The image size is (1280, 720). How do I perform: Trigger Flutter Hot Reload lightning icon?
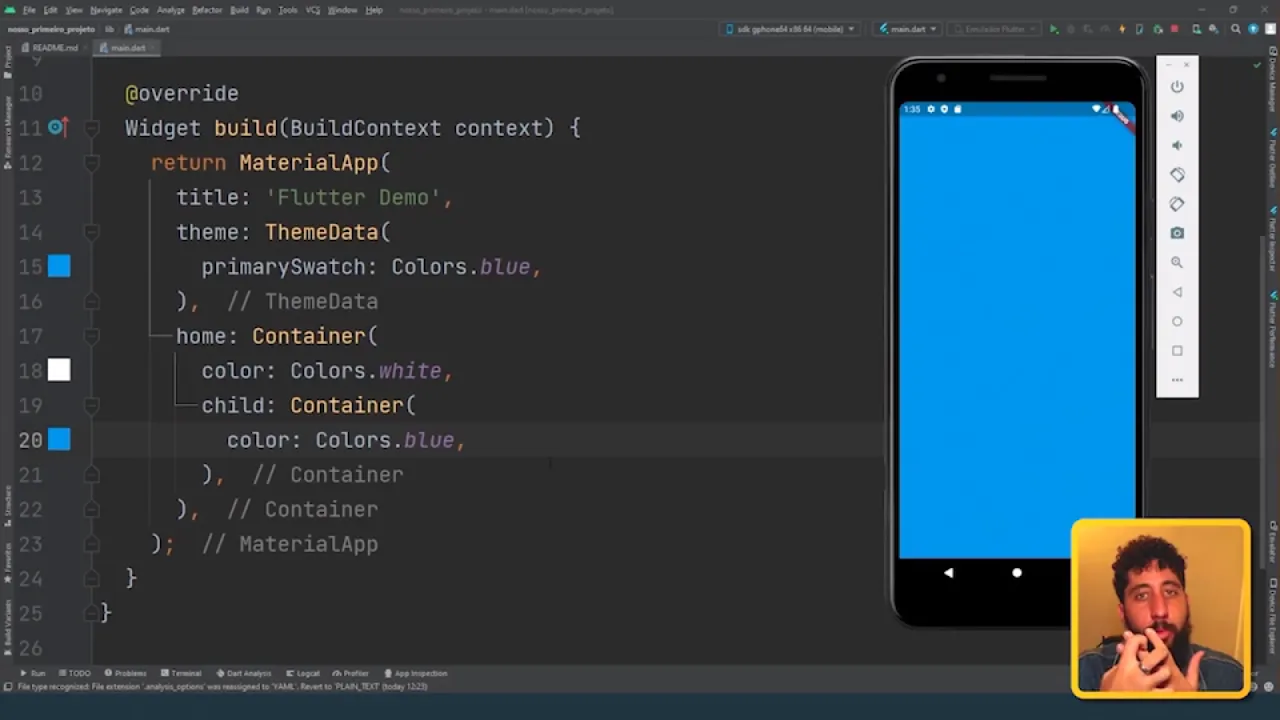click(1121, 29)
